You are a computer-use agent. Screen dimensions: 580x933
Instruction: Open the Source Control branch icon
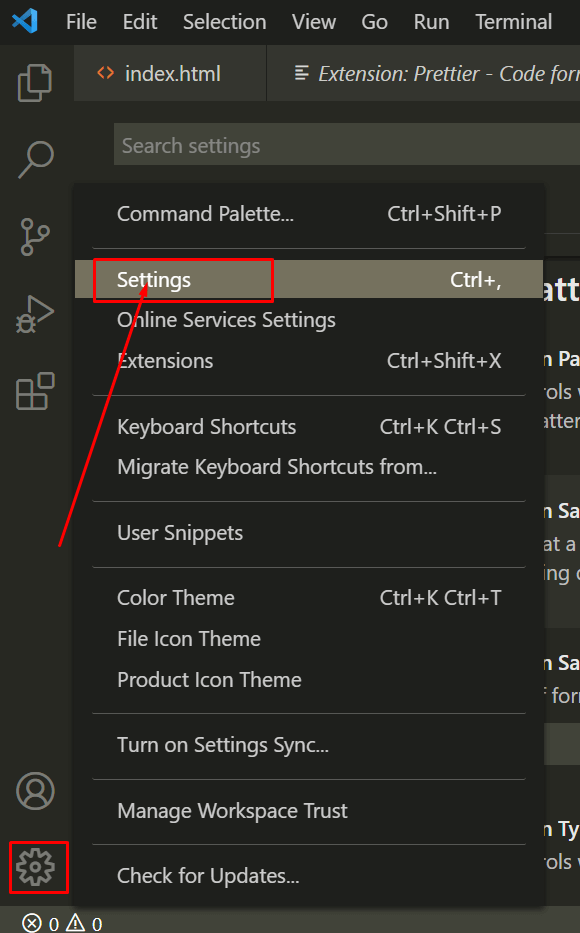pyautogui.click(x=35, y=237)
